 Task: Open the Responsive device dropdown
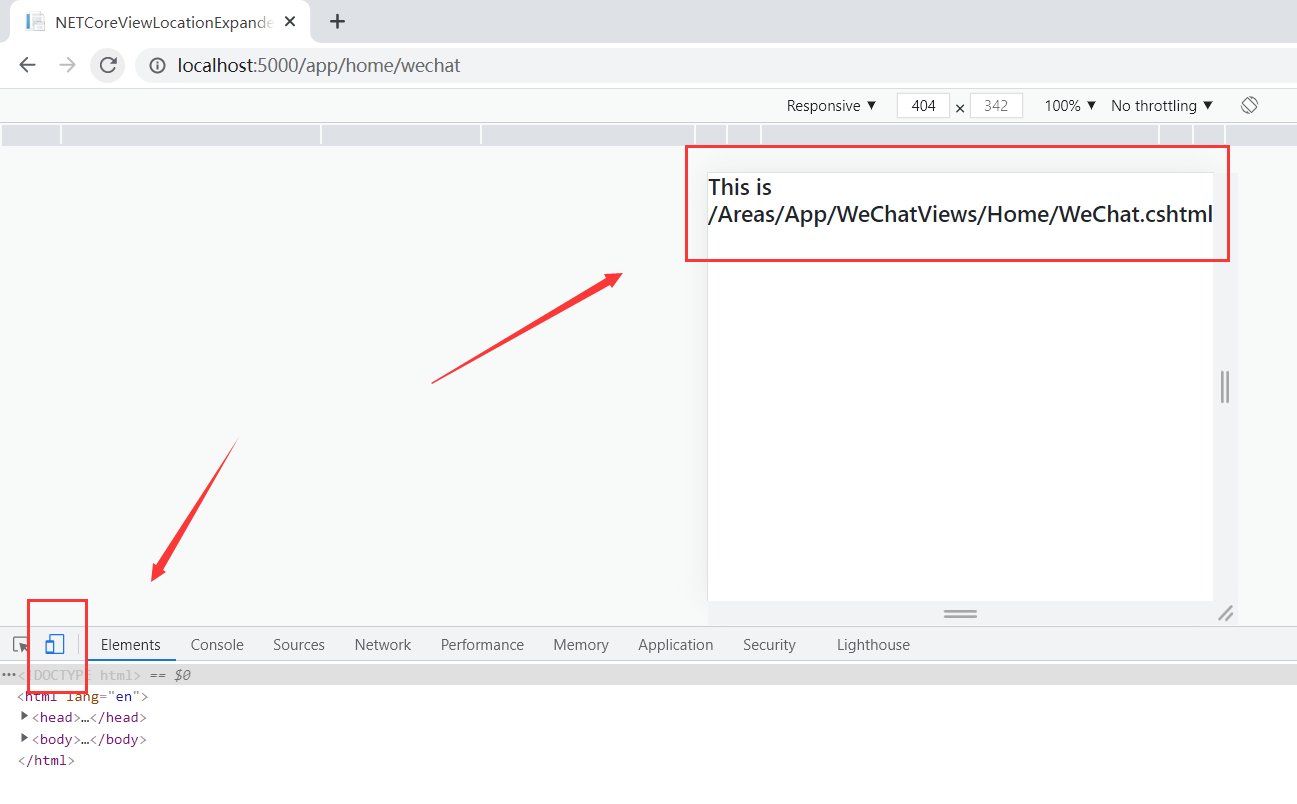coord(831,105)
